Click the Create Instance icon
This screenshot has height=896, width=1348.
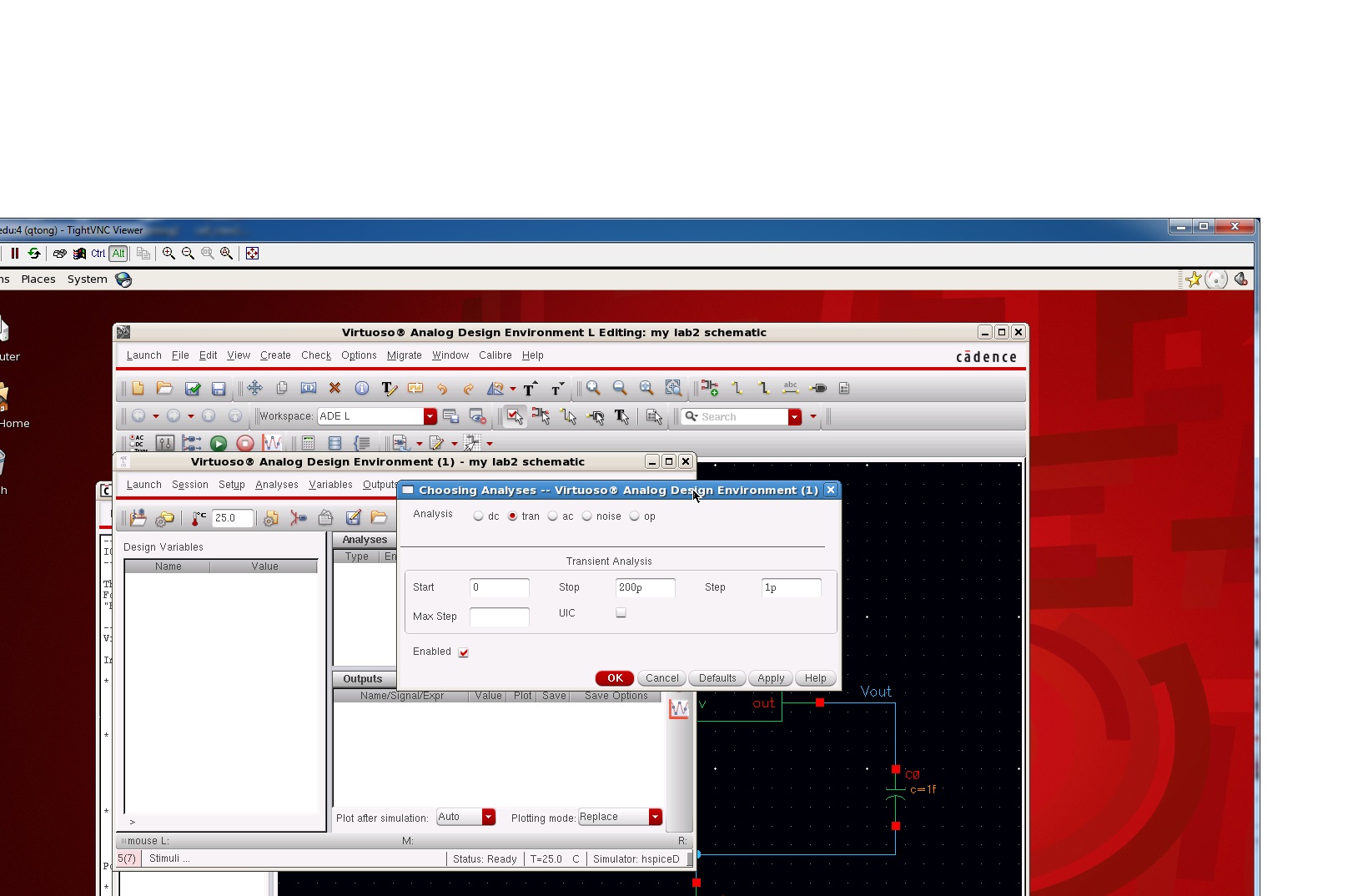pos(710,388)
